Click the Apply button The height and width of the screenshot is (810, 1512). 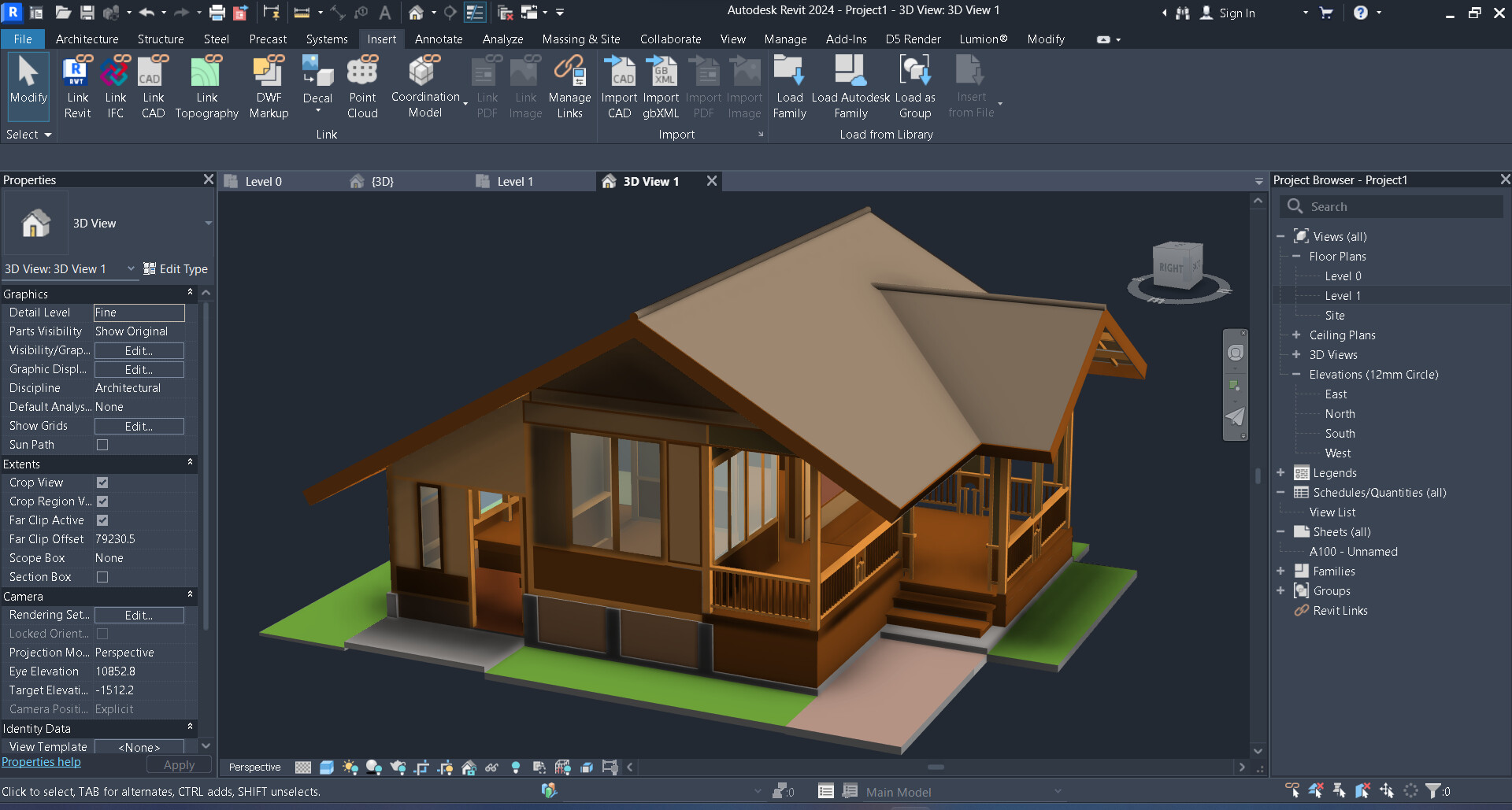[179, 764]
